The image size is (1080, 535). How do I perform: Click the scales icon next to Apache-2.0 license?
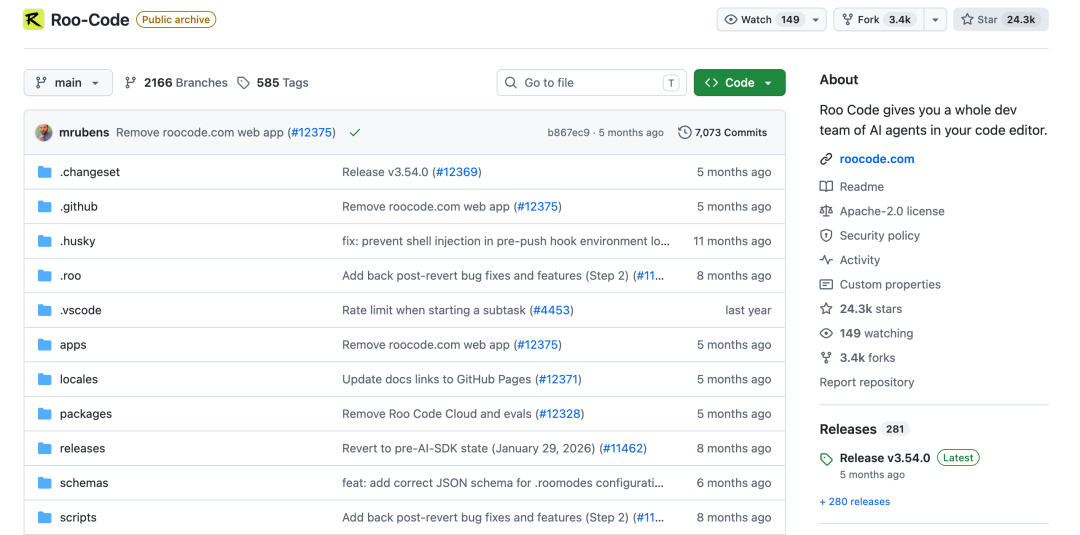point(826,211)
